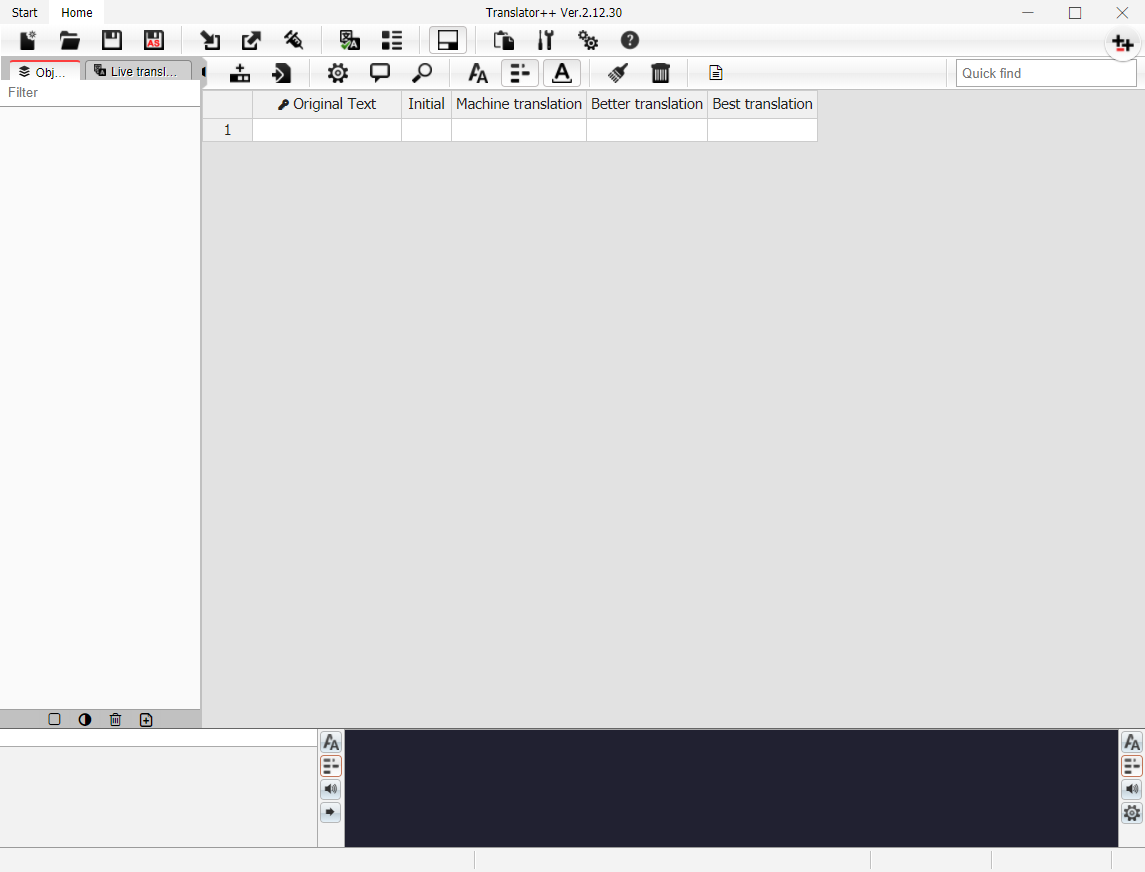
Task: Click the import arrow icon in main toolbar
Action: pos(210,40)
